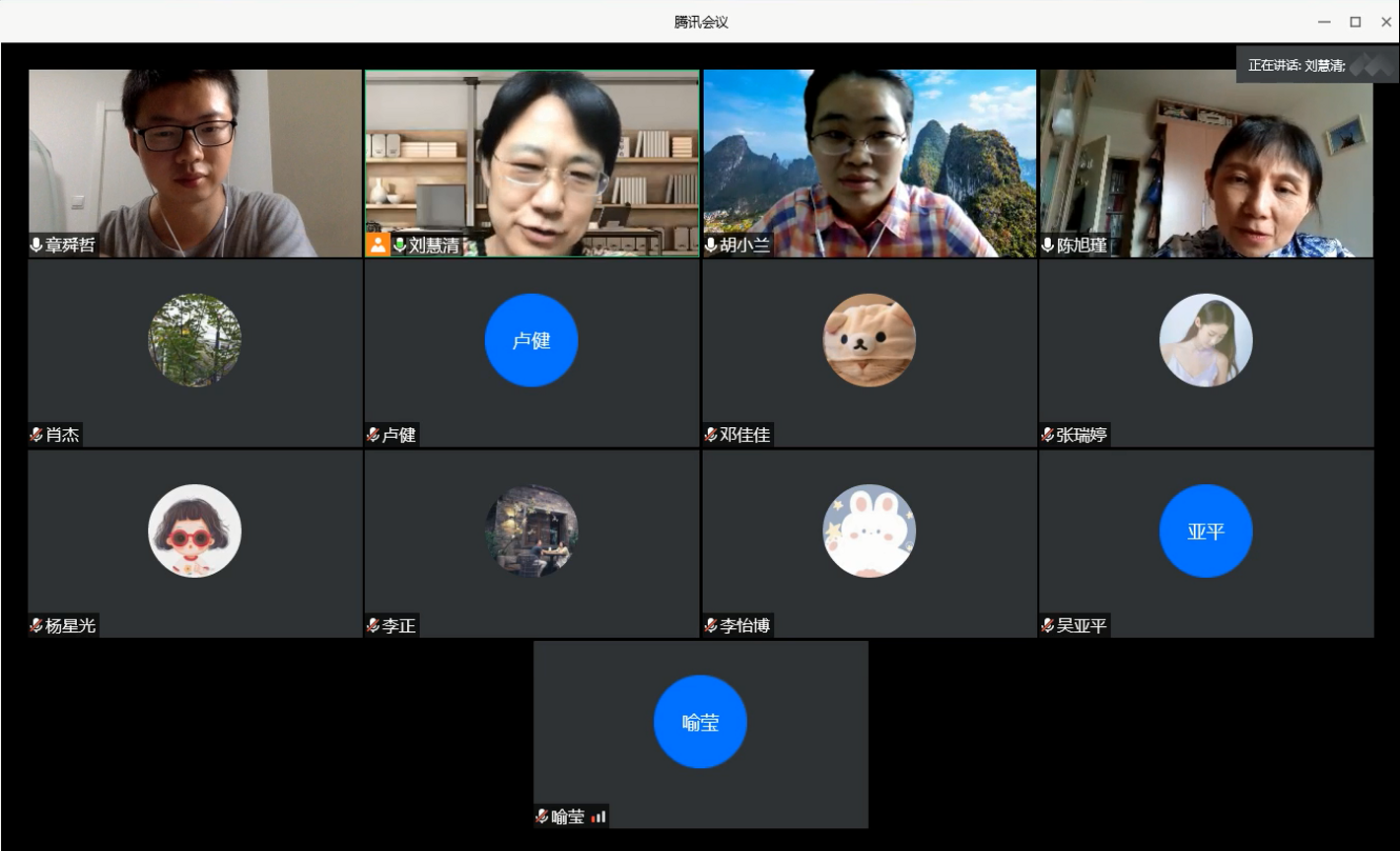Image resolution: width=1400 pixels, height=851 pixels.
Task: Click the network signal bars icon beside 喻莹
Action: (598, 816)
